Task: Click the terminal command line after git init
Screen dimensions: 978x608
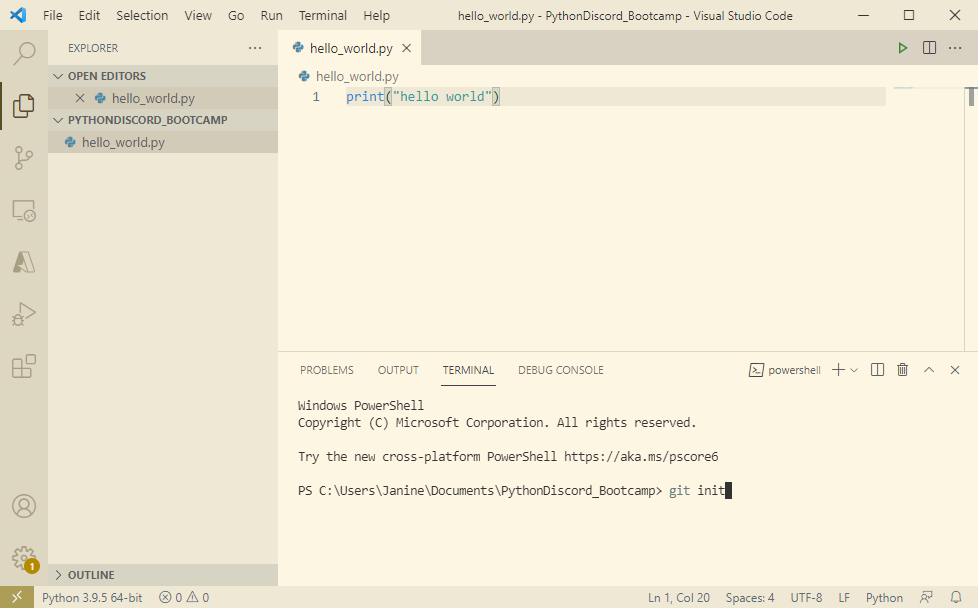Action: pos(729,491)
